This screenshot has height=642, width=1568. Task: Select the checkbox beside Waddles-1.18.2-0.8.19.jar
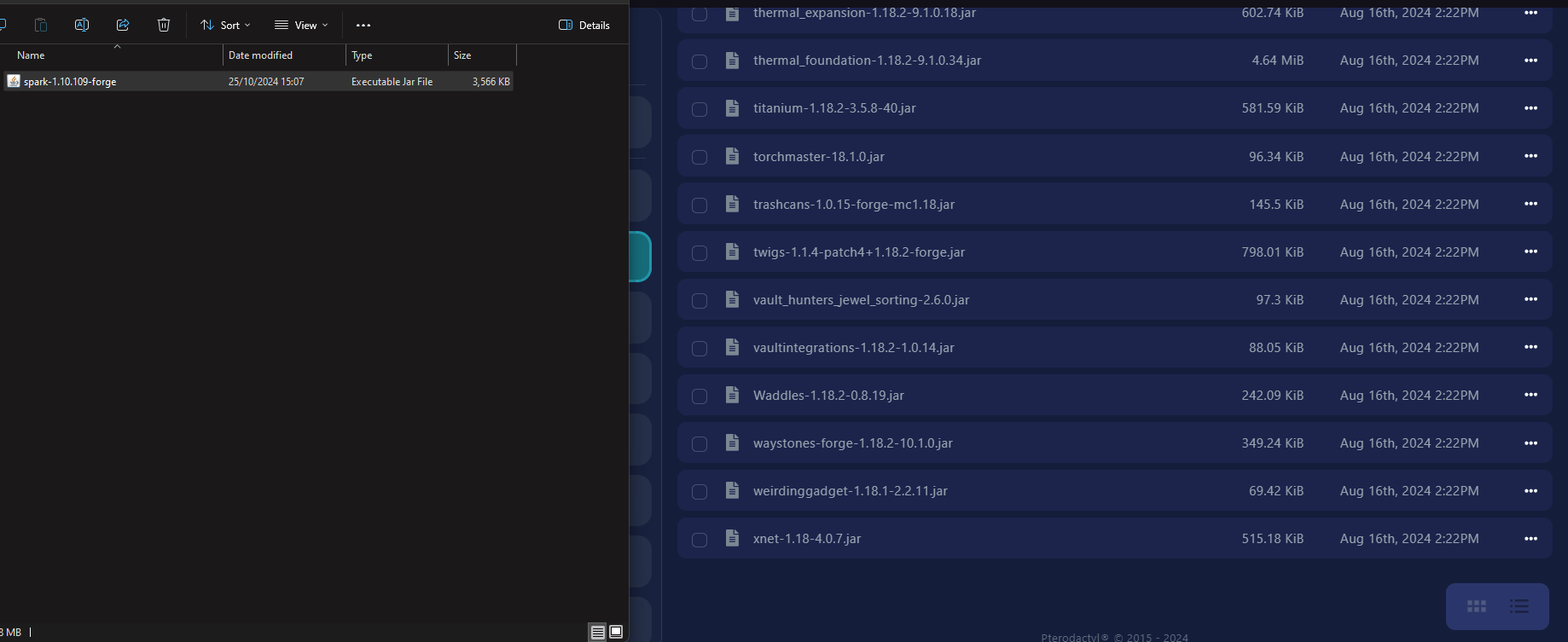(700, 396)
